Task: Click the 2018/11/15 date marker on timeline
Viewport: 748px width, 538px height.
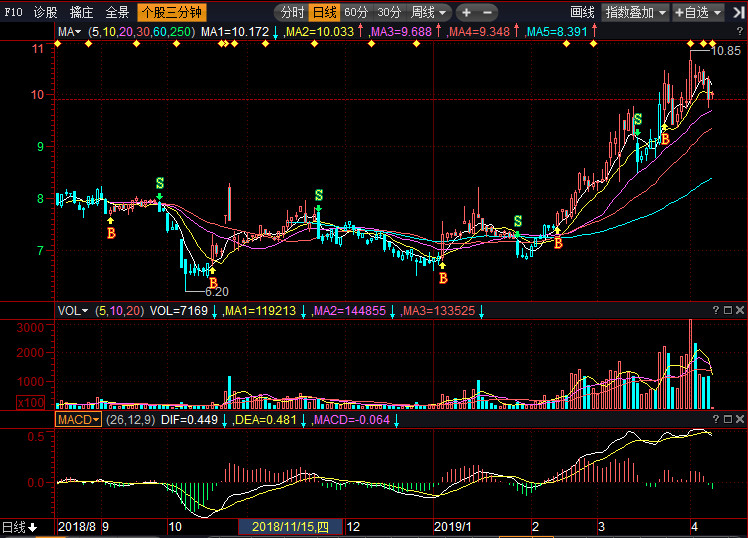Action: click(290, 527)
